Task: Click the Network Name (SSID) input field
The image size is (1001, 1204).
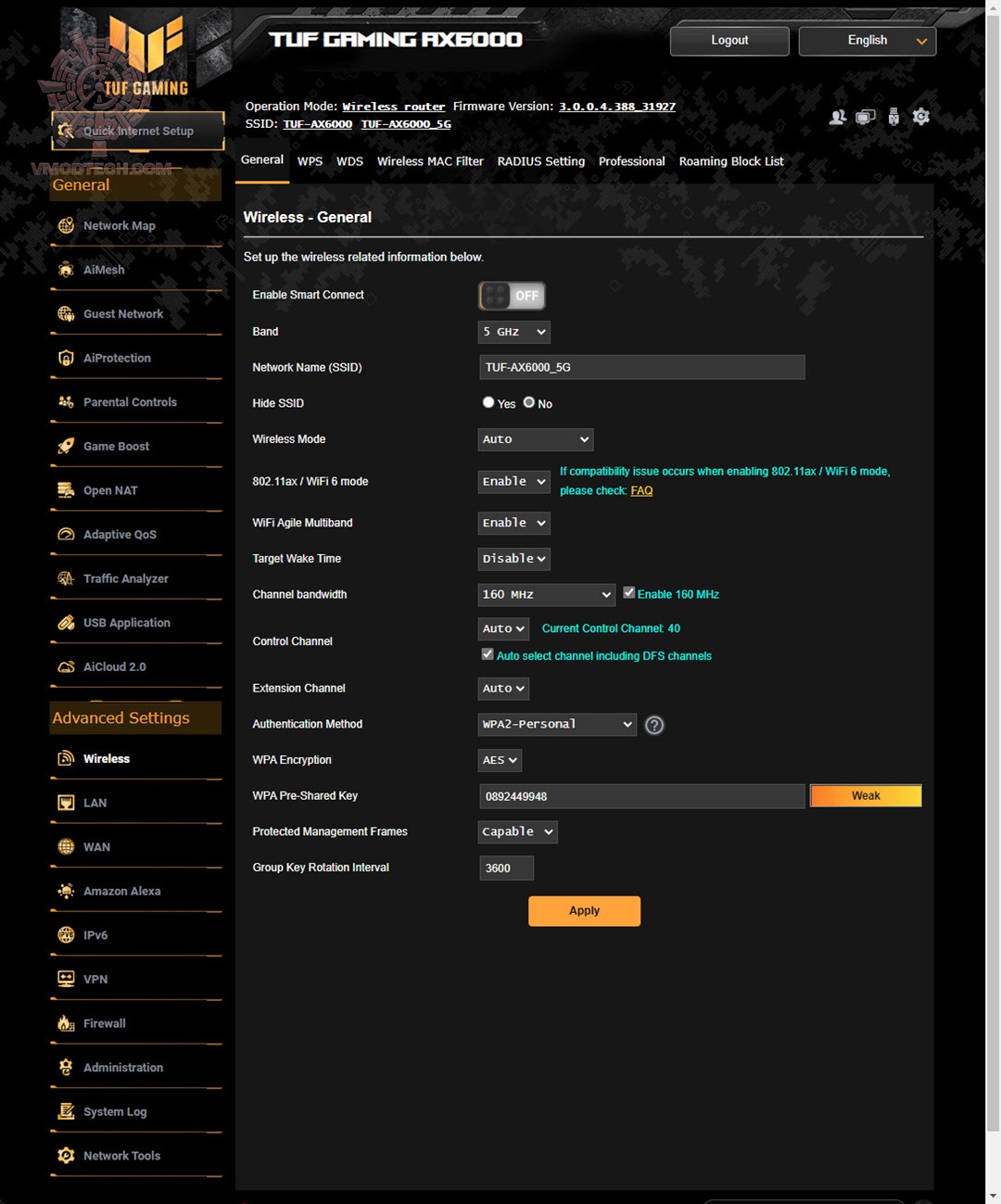Action: pyautogui.click(x=642, y=367)
